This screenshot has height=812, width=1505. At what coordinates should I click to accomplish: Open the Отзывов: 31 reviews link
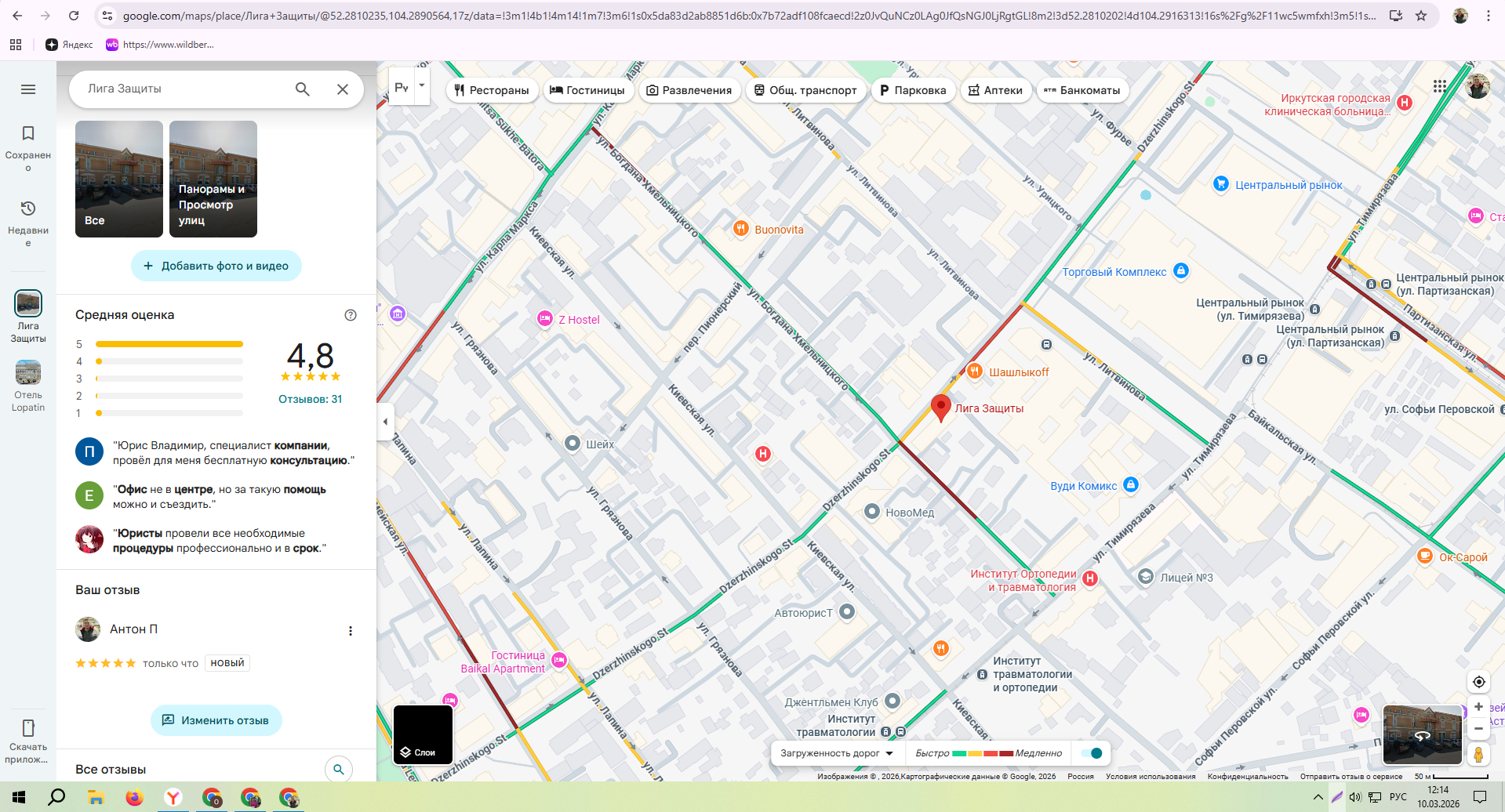point(311,399)
